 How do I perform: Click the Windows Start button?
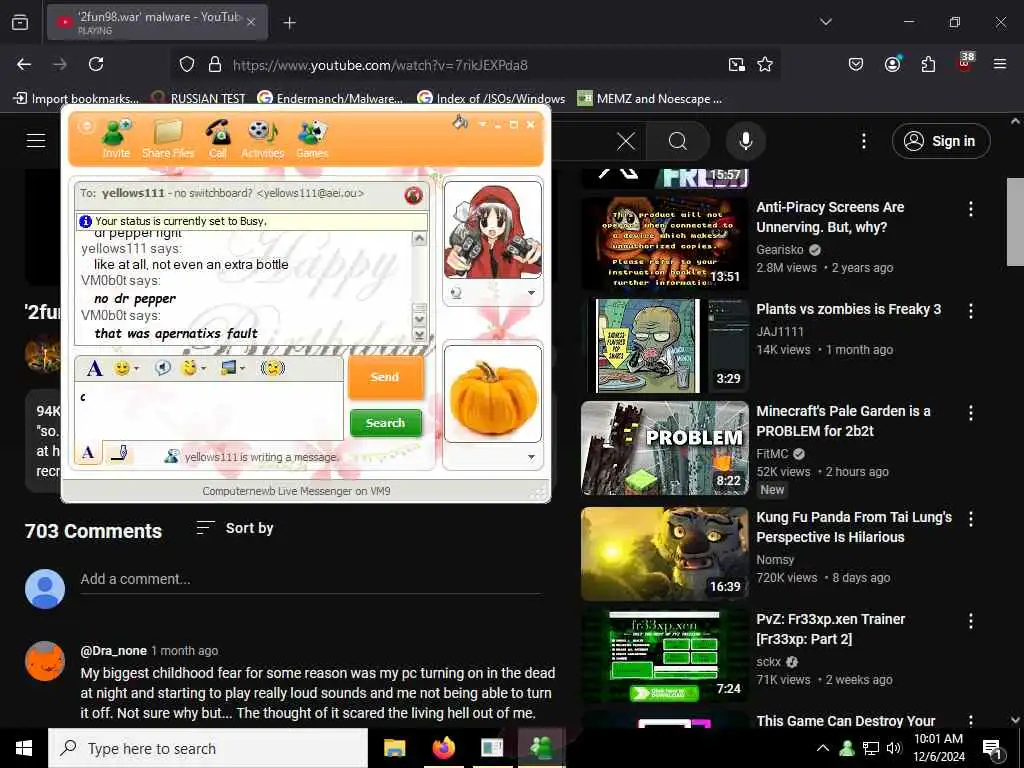pos(24,748)
